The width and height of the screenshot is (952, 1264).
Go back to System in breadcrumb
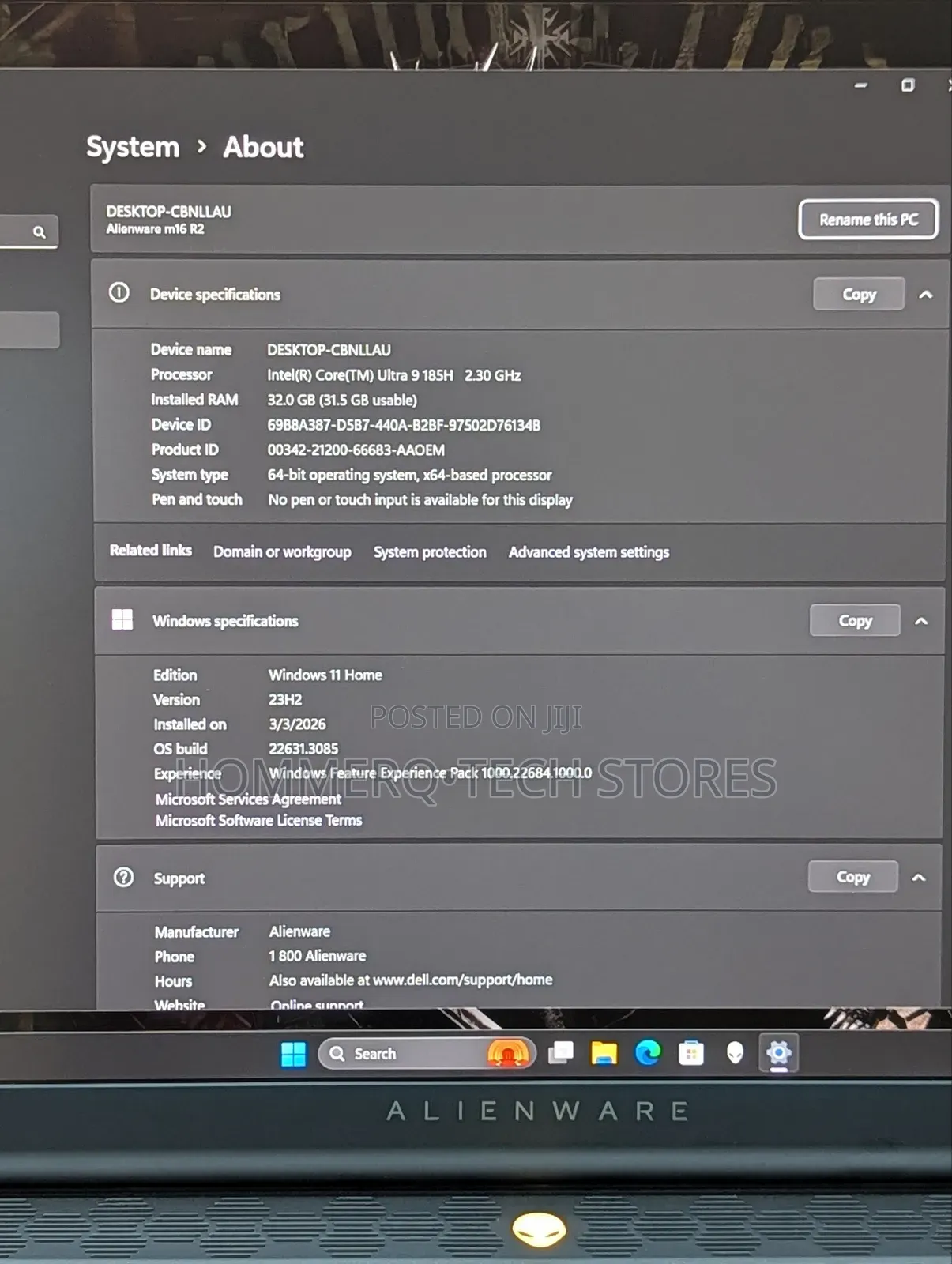133,148
